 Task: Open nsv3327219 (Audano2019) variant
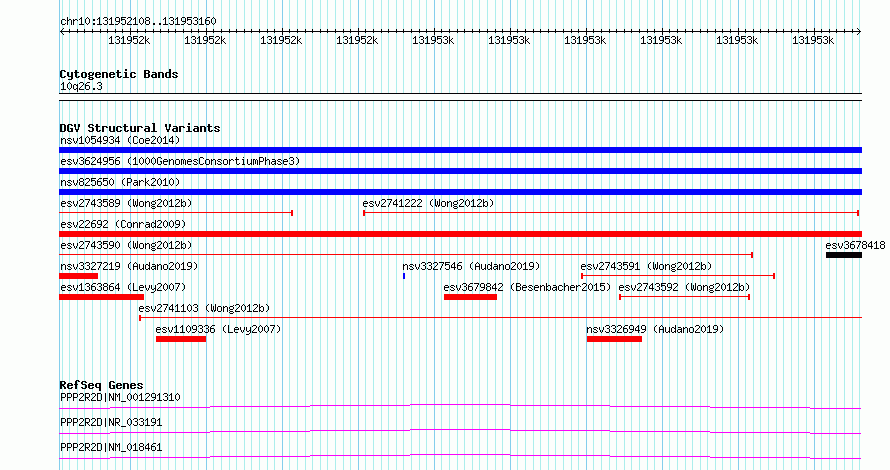click(x=129, y=266)
